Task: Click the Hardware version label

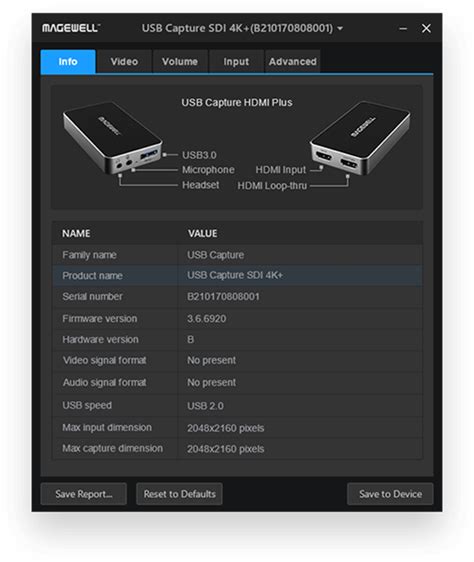Action: click(x=100, y=339)
